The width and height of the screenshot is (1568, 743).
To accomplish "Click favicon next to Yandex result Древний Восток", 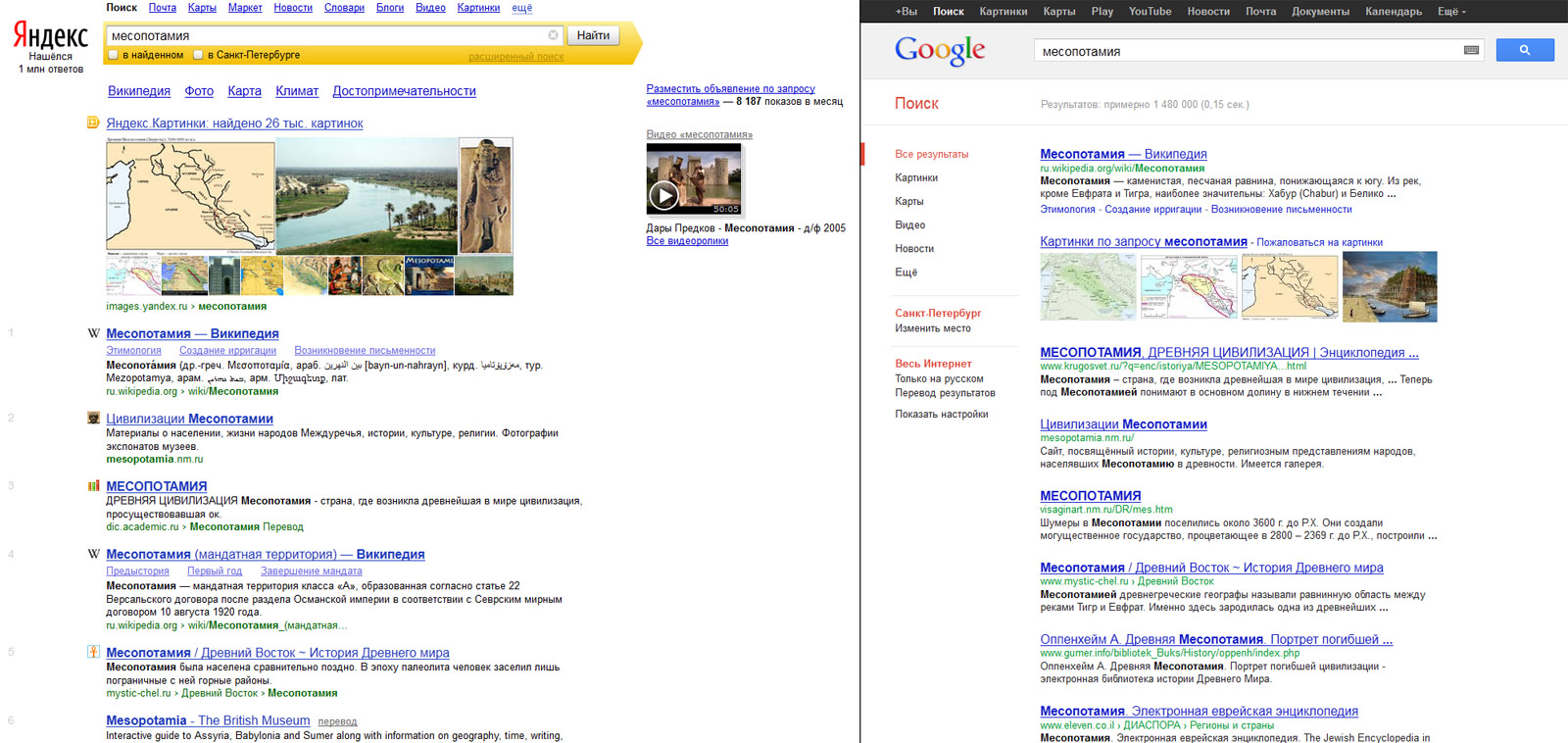I will pos(94,652).
